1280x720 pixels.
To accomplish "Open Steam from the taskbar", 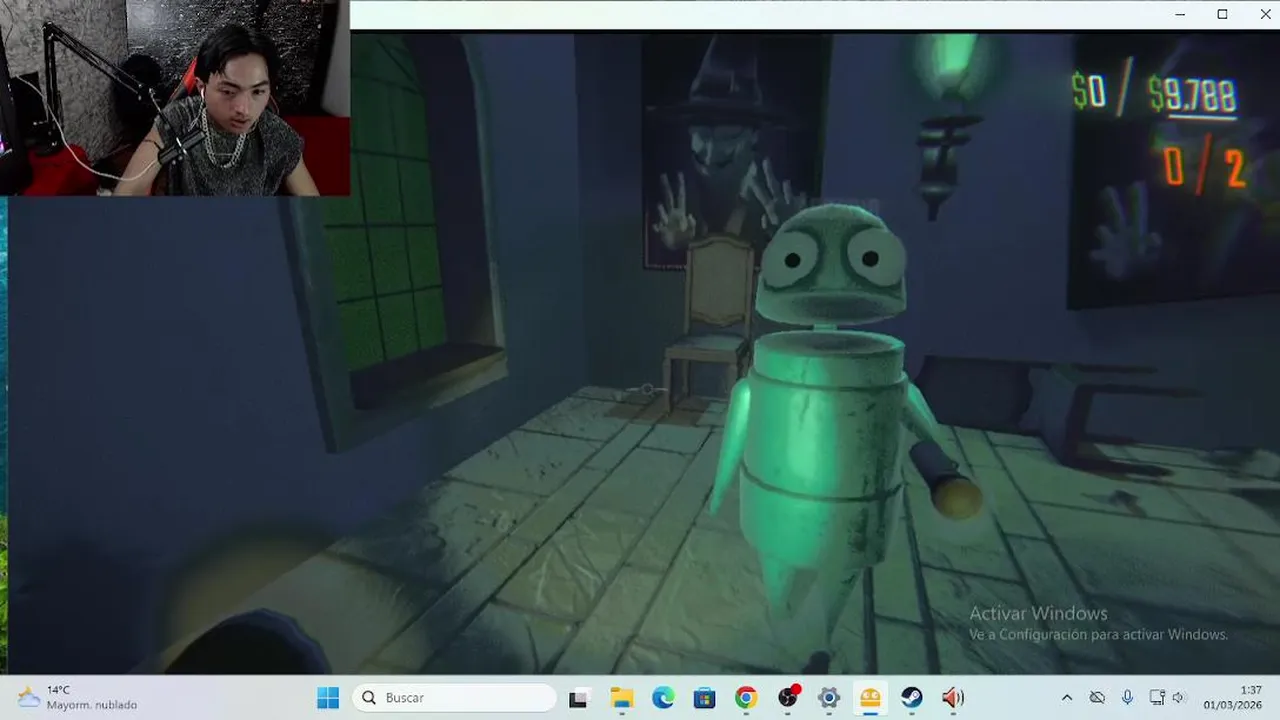I will pos(912,698).
